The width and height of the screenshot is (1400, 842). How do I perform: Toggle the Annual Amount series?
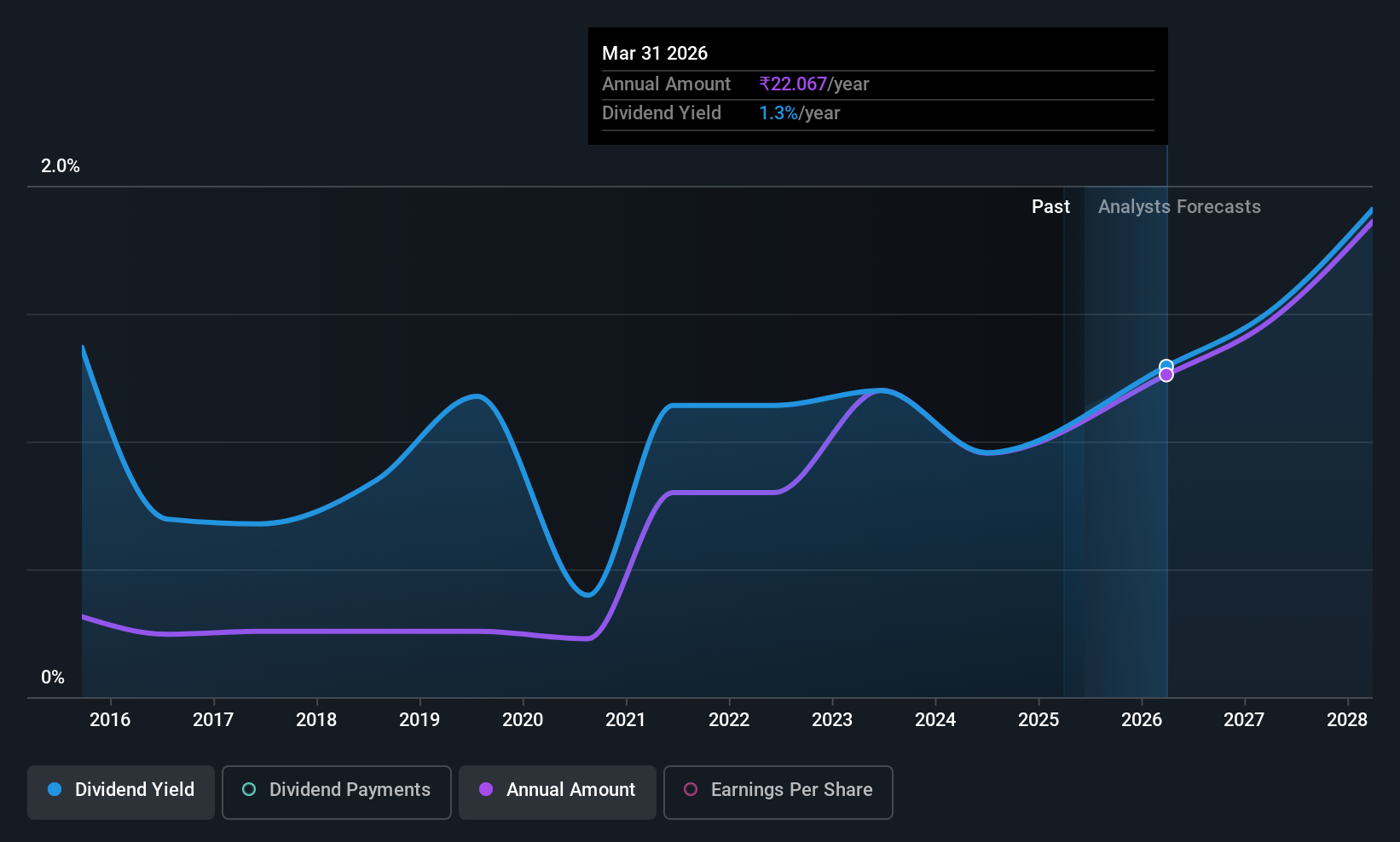558,792
